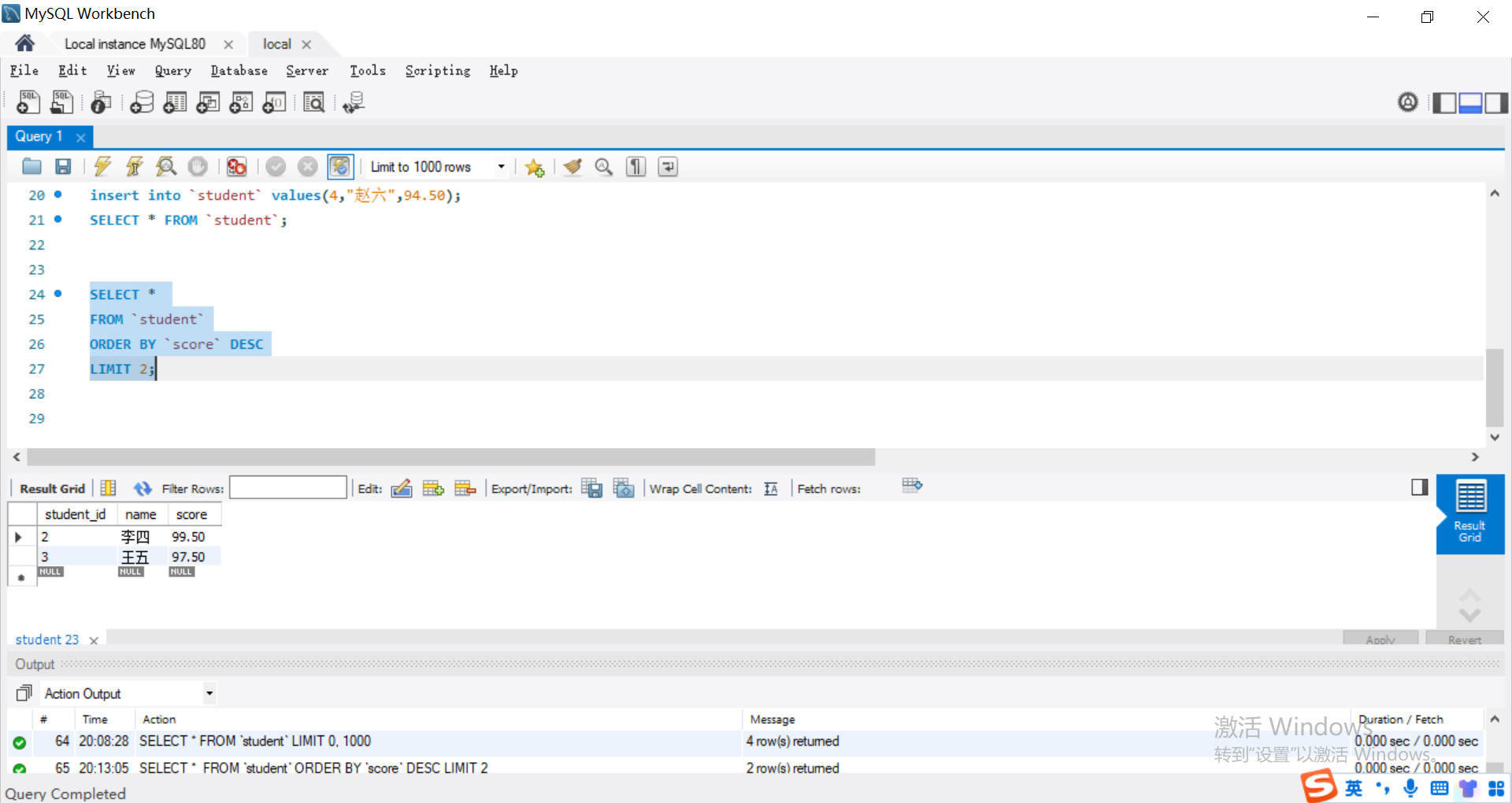The image size is (1512, 803).
Task: Switch to Local instance MySQL80 tab
Action: (135, 44)
